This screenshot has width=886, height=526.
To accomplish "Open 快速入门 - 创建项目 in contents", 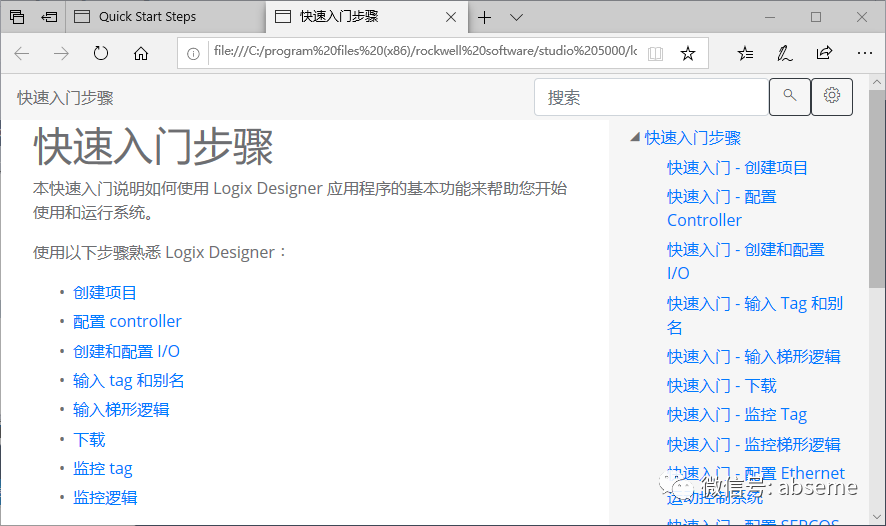I will click(x=737, y=168).
